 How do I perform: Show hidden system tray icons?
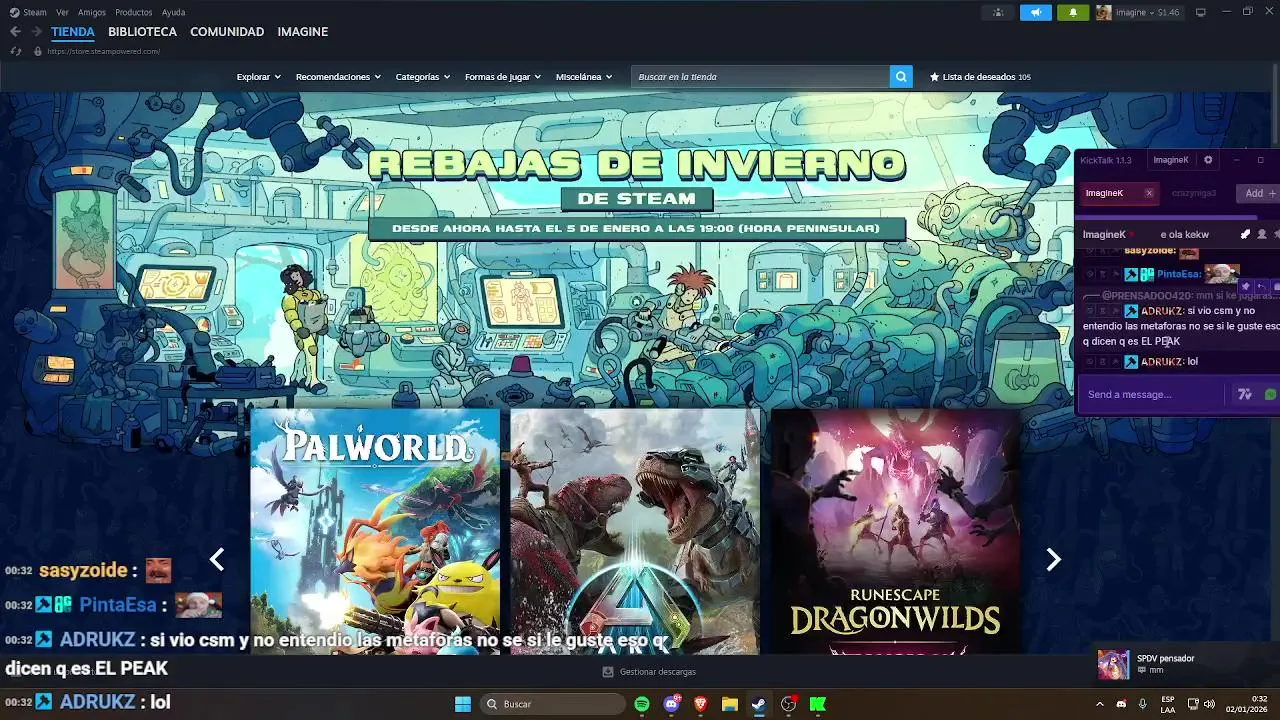coord(1100,704)
